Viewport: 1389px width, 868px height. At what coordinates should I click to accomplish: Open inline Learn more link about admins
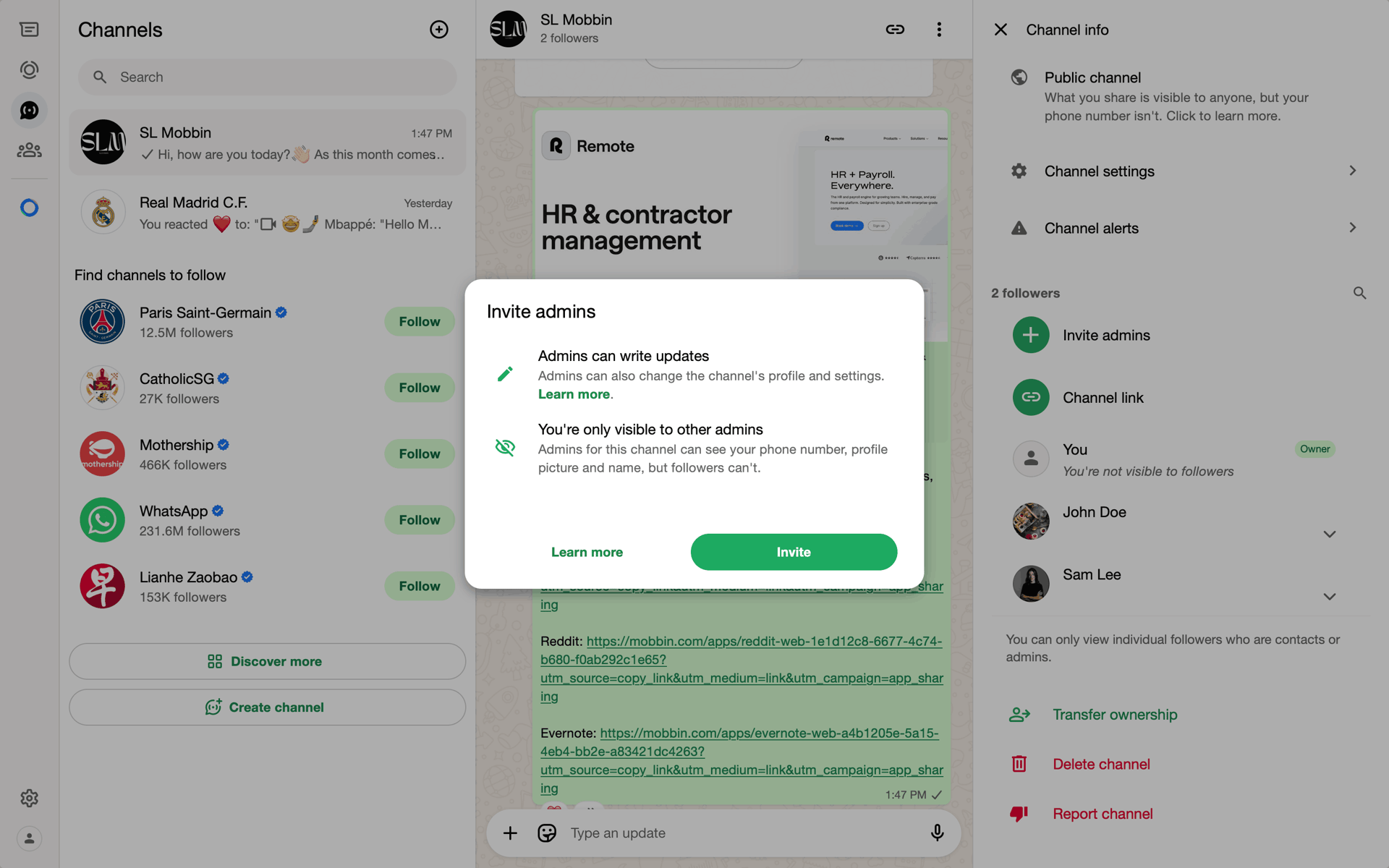(x=574, y=394)
